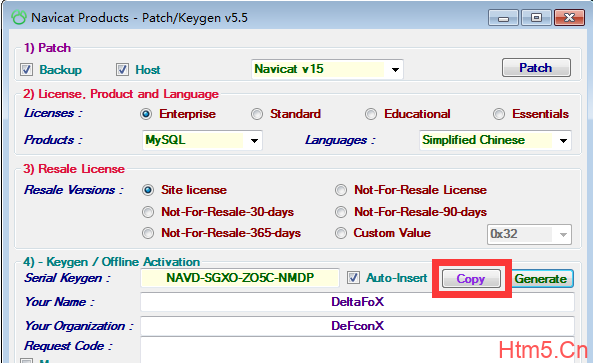The image size is (593, 363).
Task: Choose the Educational license radio button
Action: tap(371, 114)
